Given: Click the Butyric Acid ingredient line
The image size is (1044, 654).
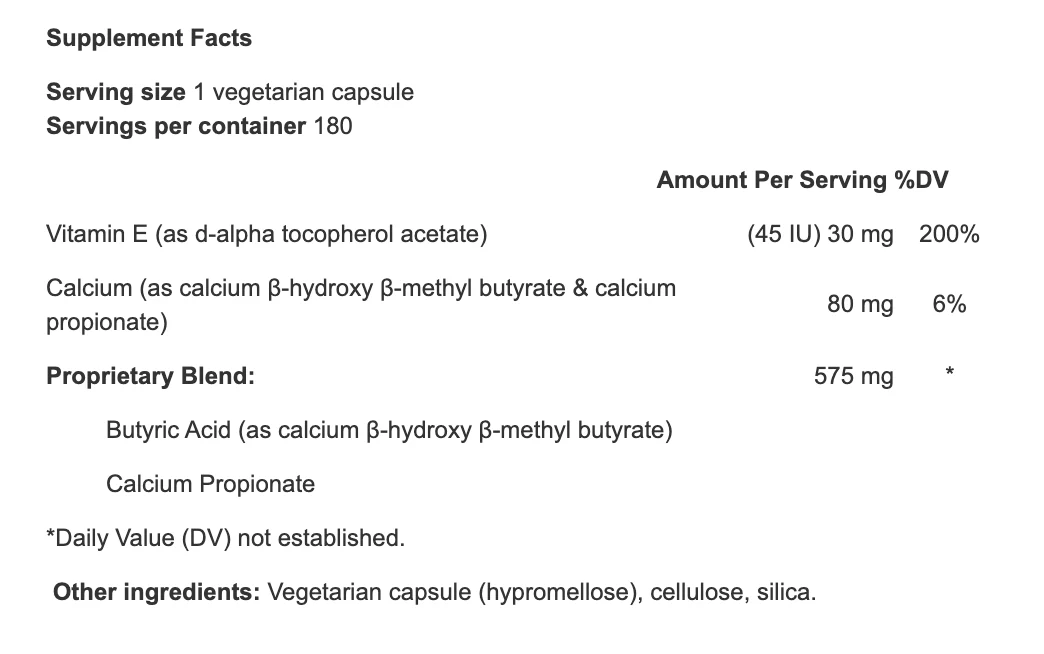Looking at the screenshot, I should coord(390,430).
